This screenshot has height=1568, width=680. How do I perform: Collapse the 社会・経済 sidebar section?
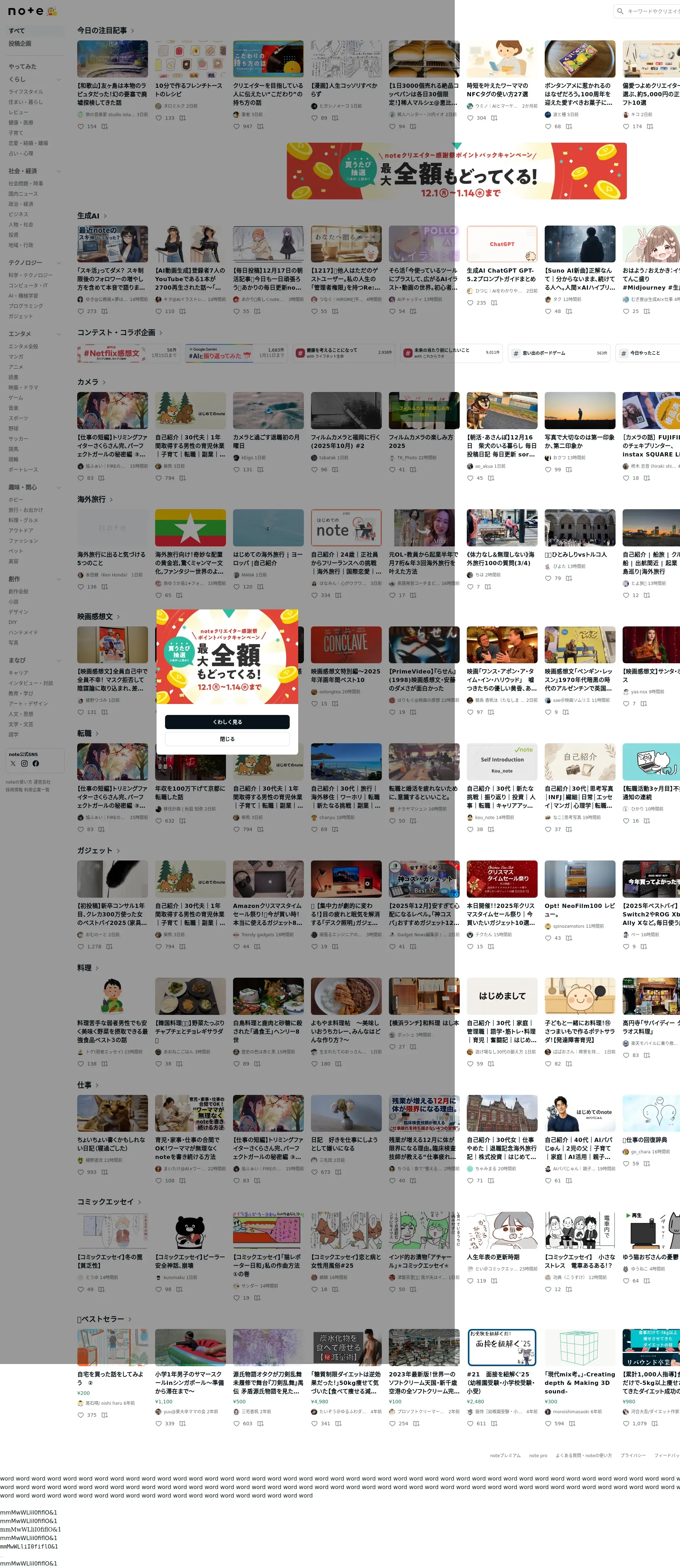58,171
